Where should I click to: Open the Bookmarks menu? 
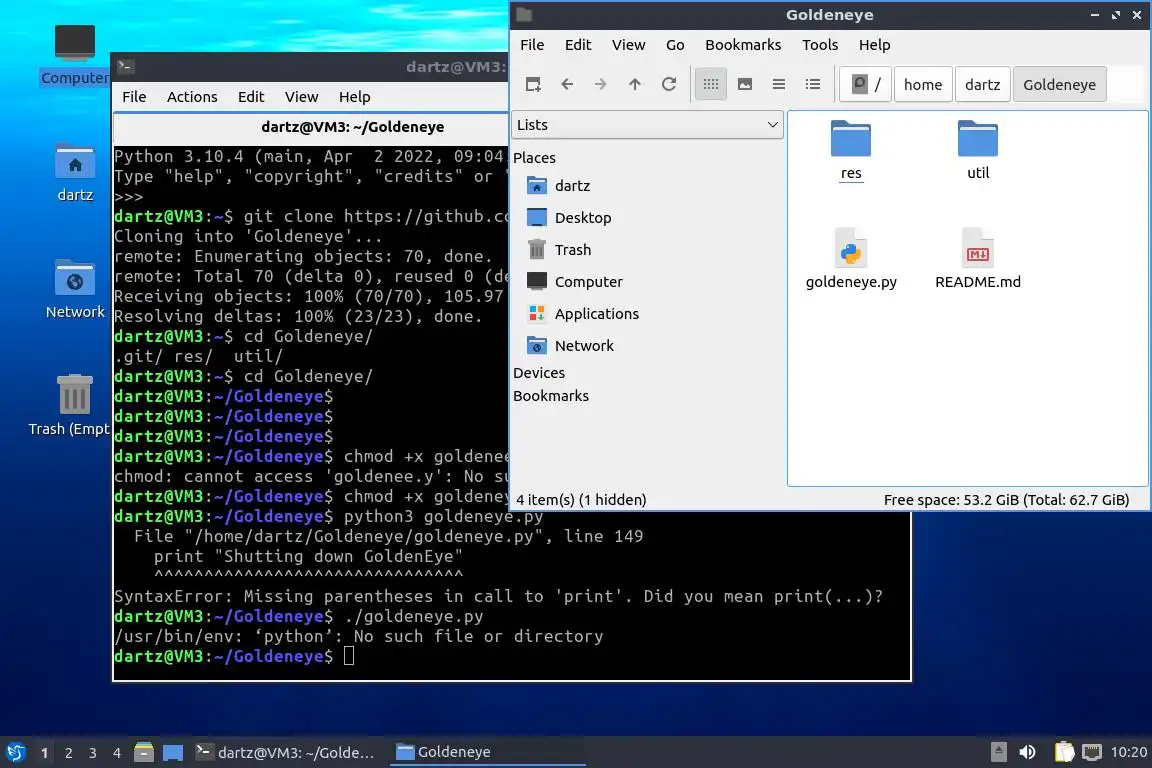click(743, 45)
